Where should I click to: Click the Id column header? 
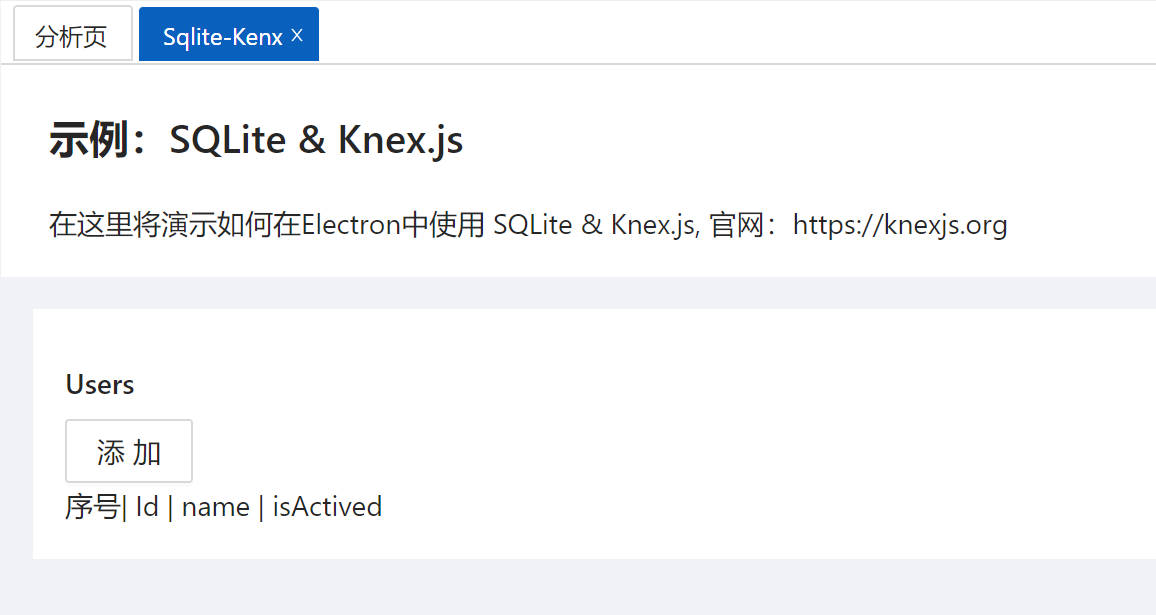(x=147, y=507)
